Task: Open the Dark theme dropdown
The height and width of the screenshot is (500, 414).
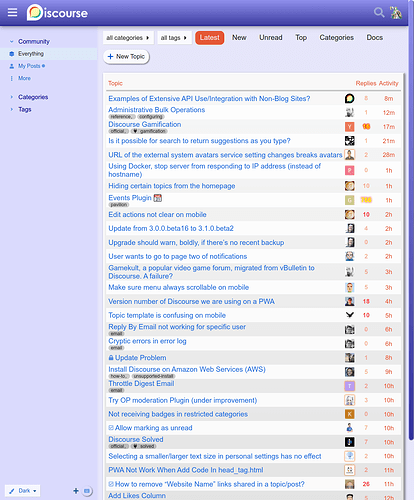Action: click(x=23, y=491)
